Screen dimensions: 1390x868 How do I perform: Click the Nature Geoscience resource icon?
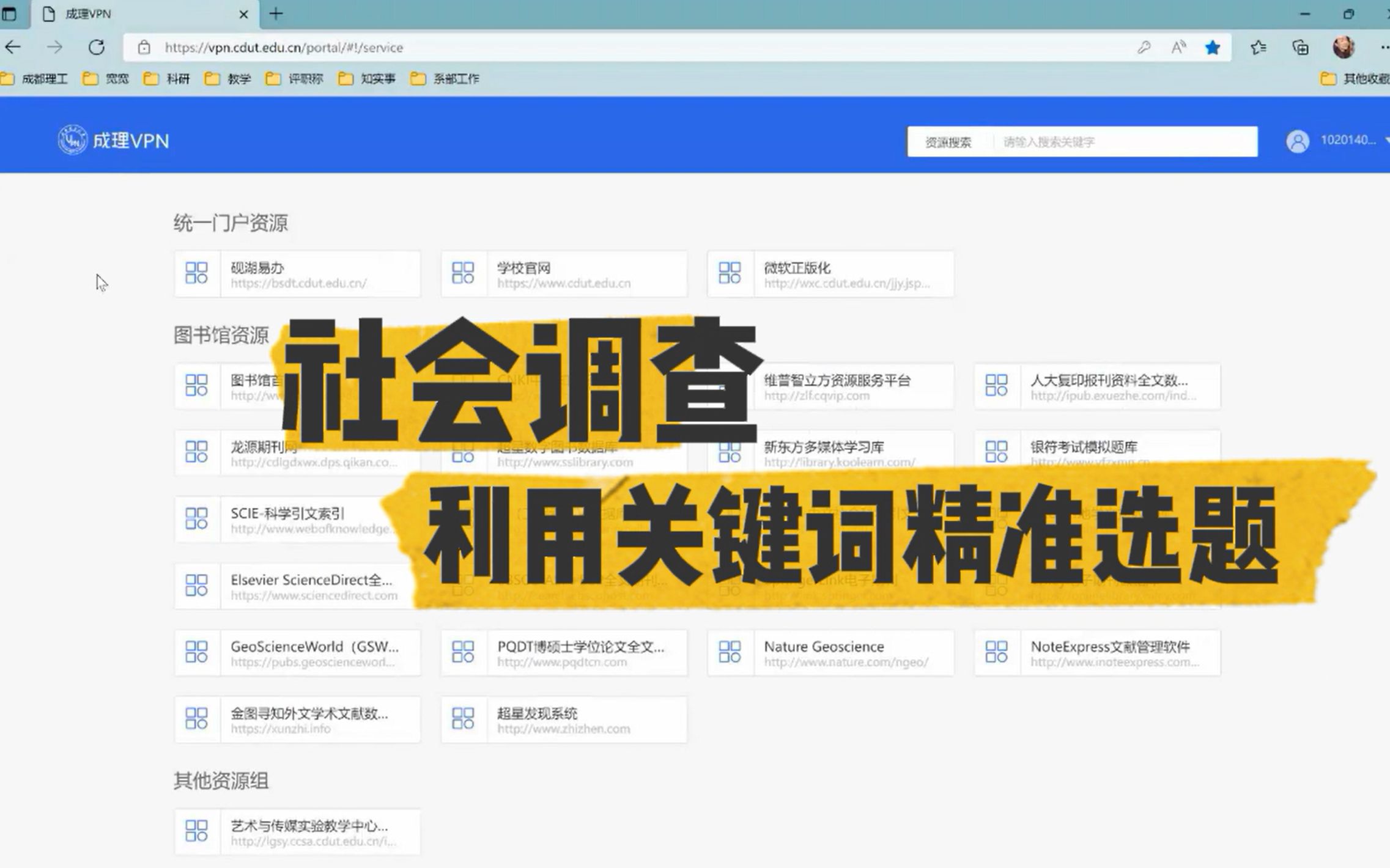(730, 652)
